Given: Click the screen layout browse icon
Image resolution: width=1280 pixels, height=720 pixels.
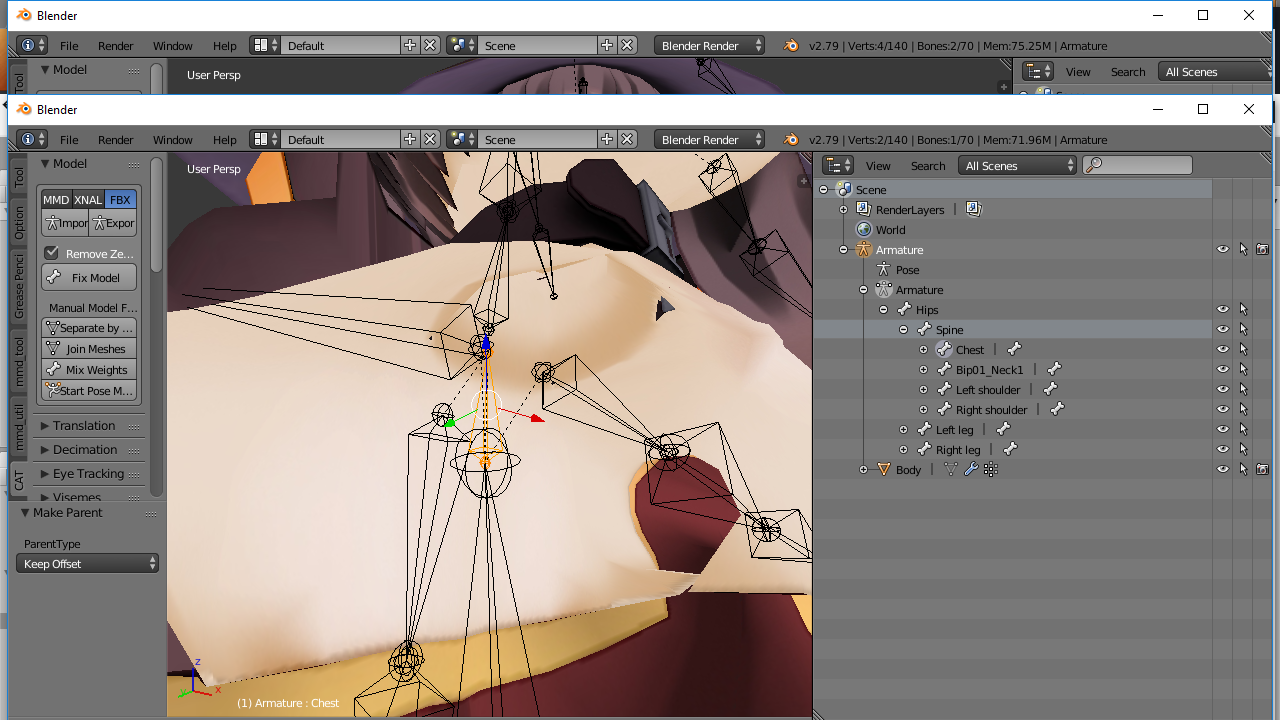Looking at the screenshot, I should [265, 140].
